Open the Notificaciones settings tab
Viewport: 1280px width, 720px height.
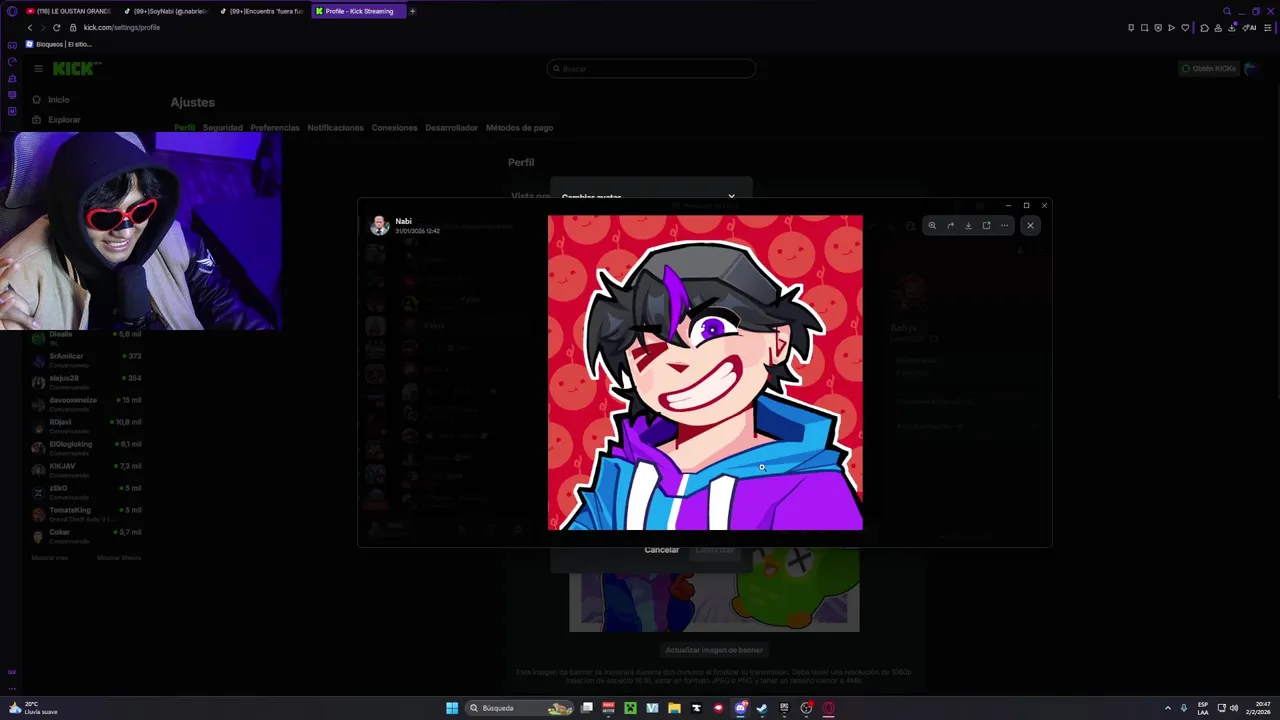tap(335, 128)
